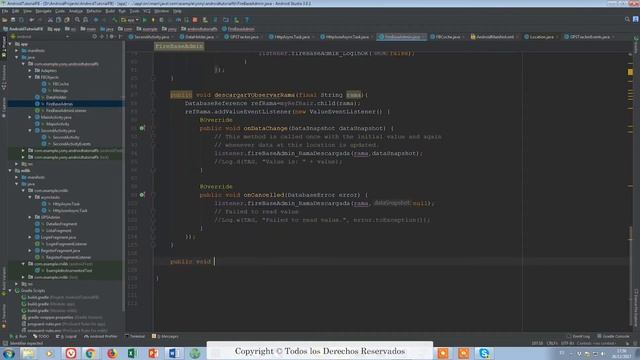Click the yellow warning marker on error stripe
Screen dimensions: 640x360
coord(630,72)
